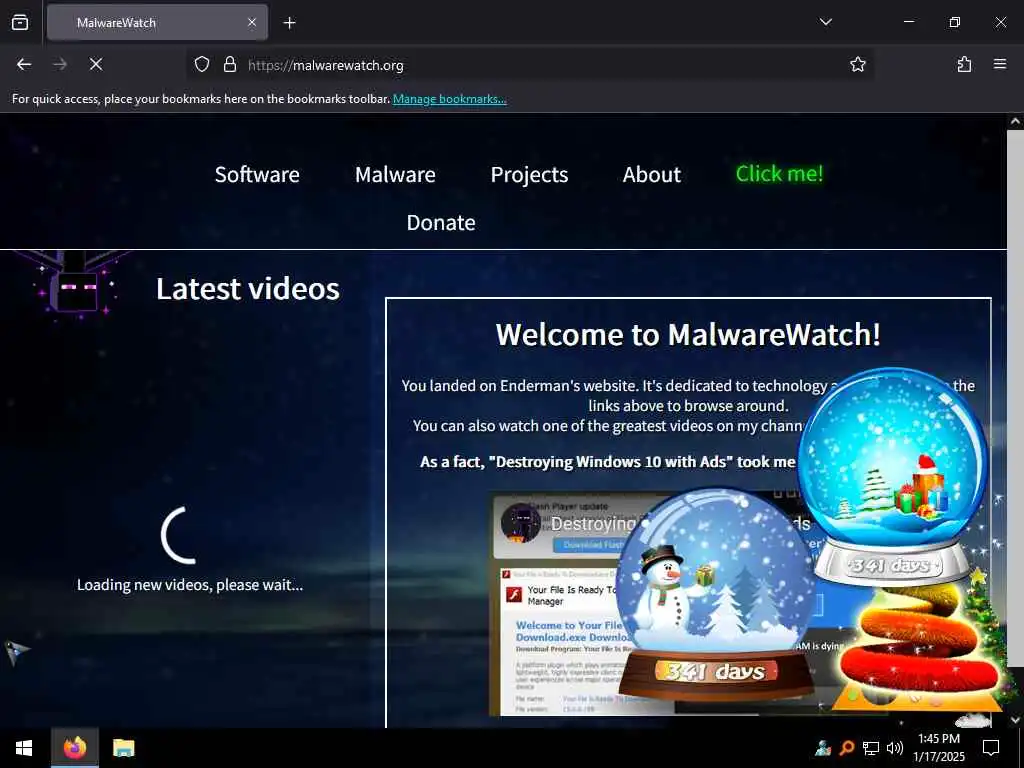This screenshot has width=1024, height=768.
Task: Close the MalwareWatch tab
Action: point(252,23)
